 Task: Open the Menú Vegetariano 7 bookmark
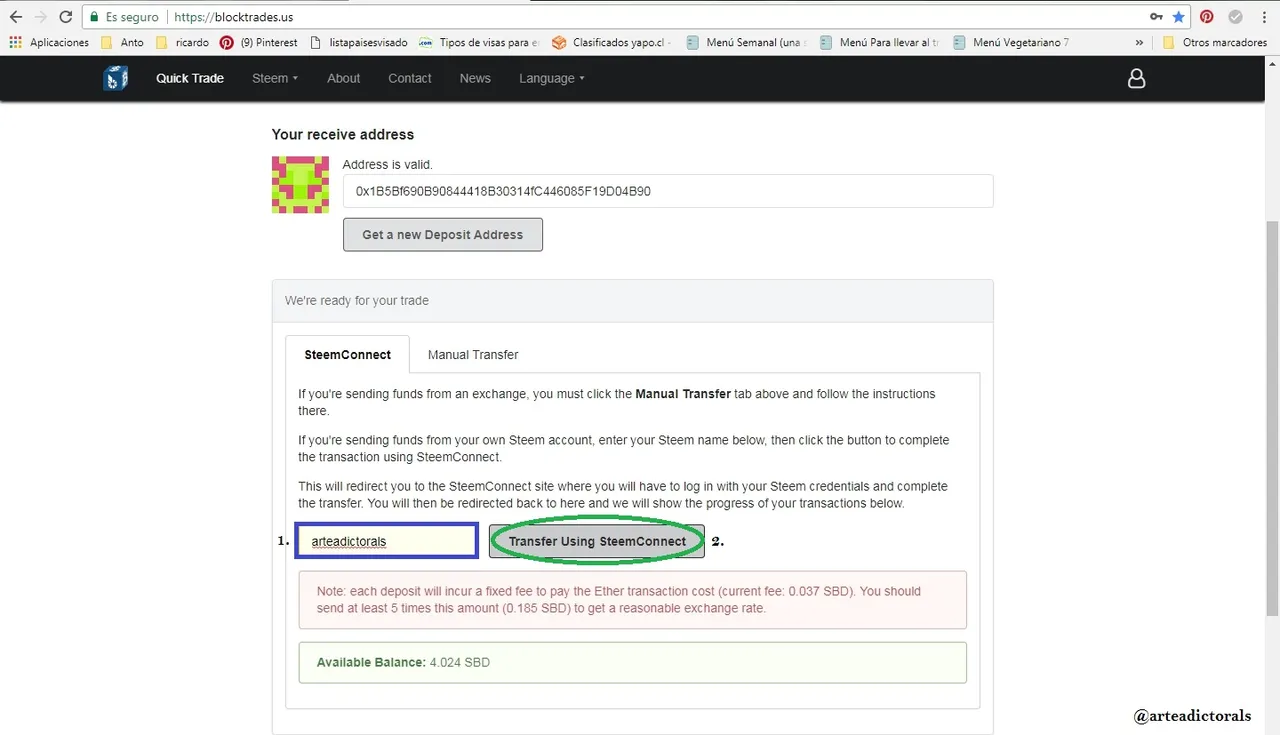click(1011, 43)
